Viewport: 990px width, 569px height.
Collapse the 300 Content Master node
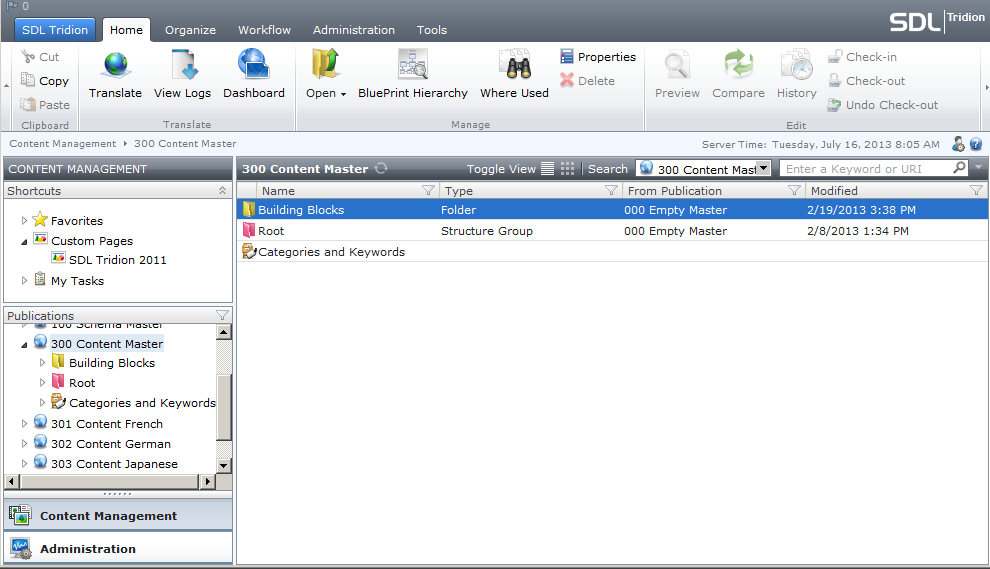(x=24, y=344)
